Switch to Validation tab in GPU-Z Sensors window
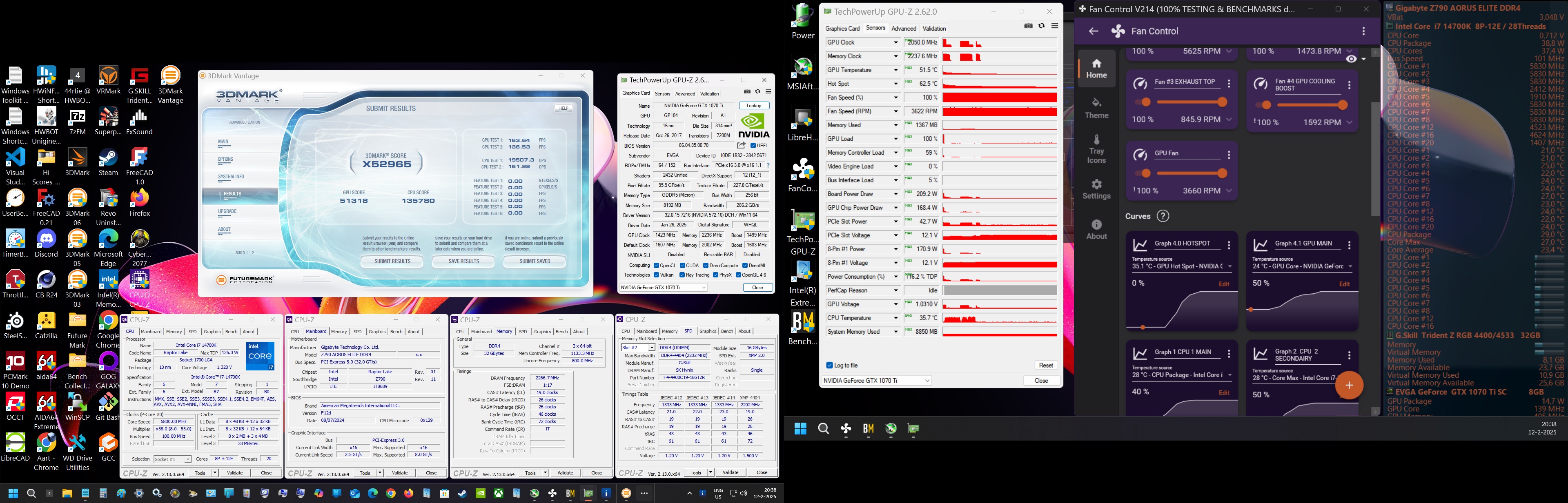This screenshot has width=1568, height=503. pyautogui.click(x=934, y=29)
